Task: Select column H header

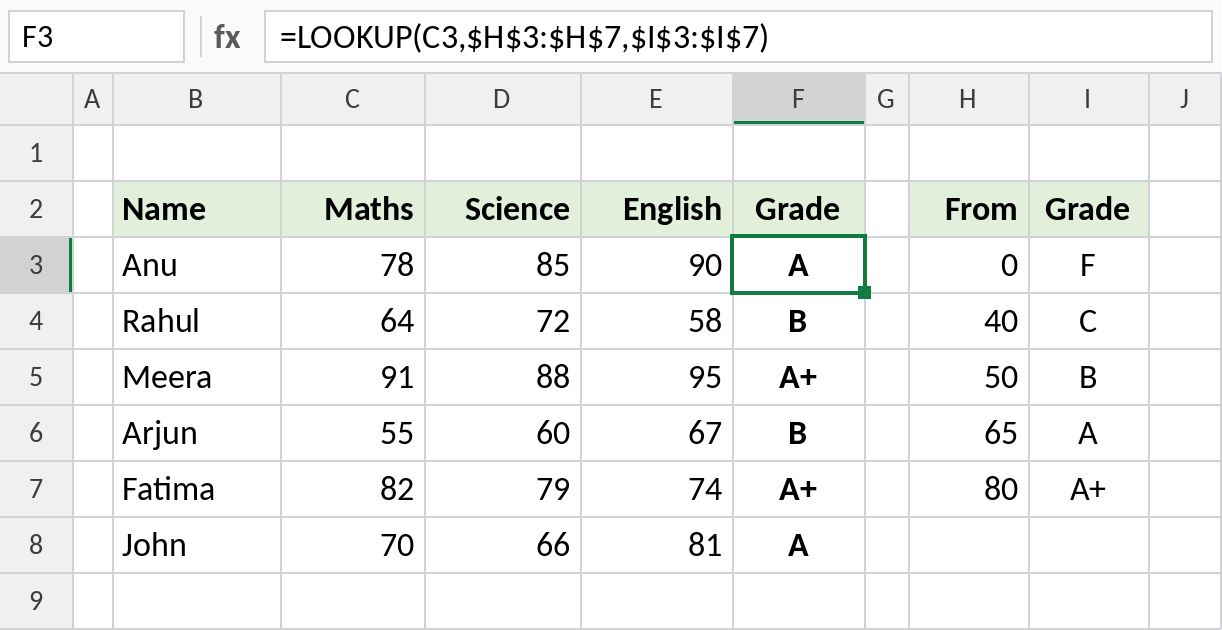Action: point(969,98)
